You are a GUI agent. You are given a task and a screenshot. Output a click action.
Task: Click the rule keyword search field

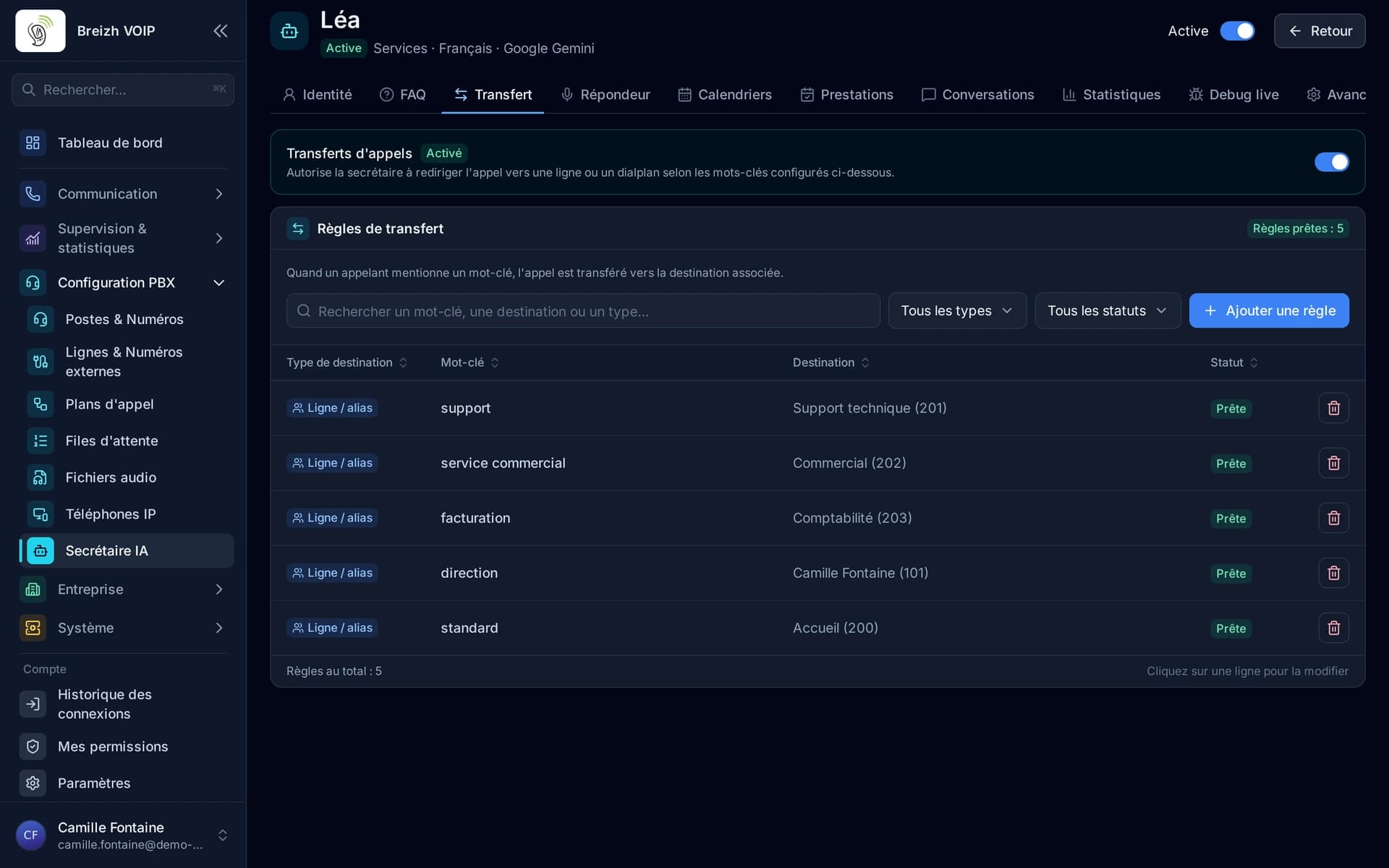pos(583,311)
